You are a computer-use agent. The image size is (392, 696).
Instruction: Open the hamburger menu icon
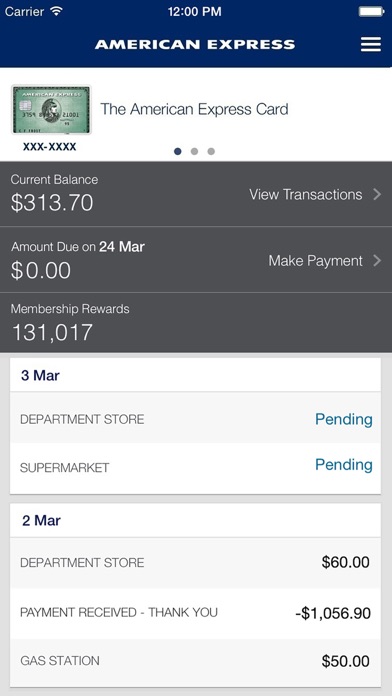click(x=371, y=44)
